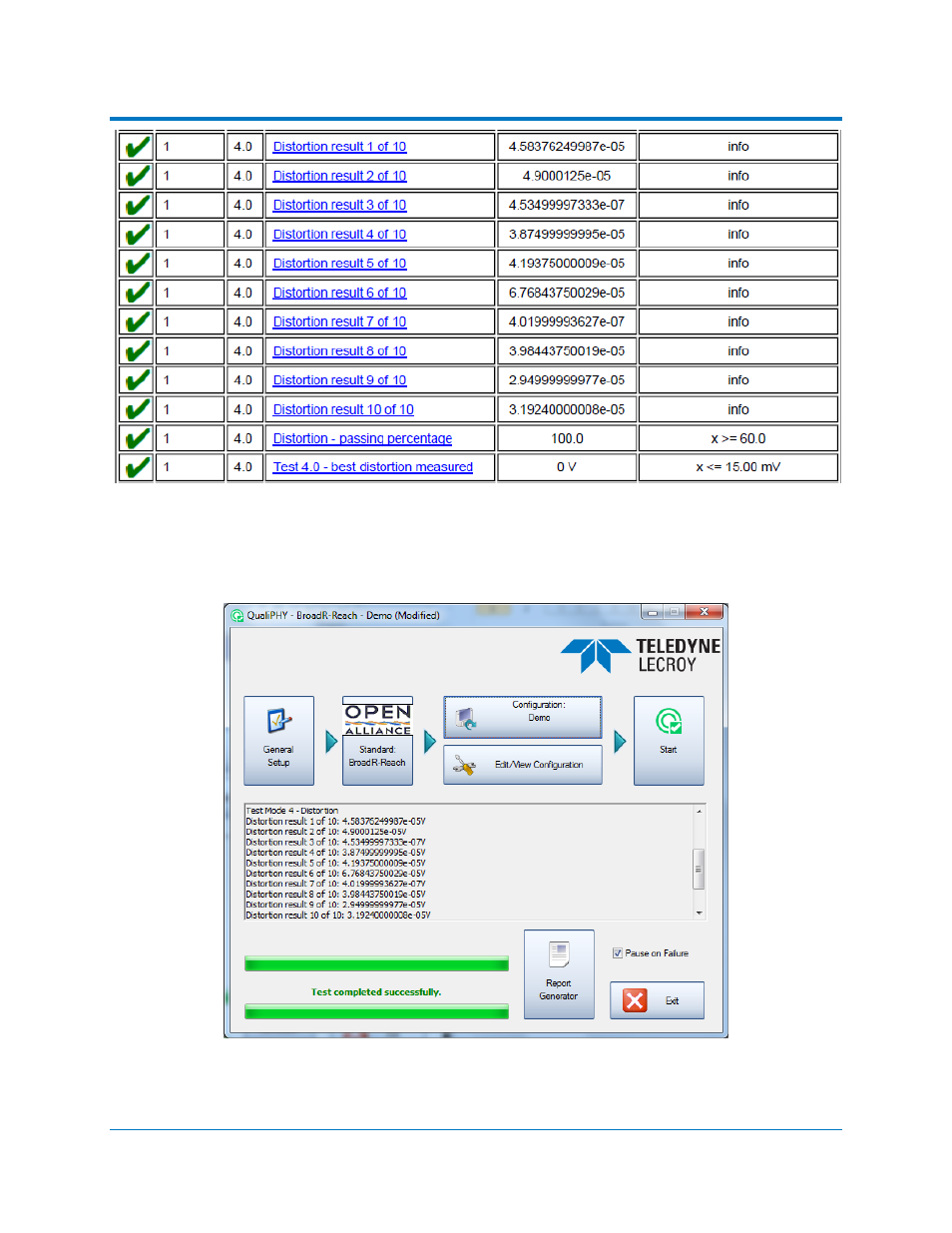Click the upper green progress bar
The width and height of the screenshot is (952, 1233).
(376, 963)
